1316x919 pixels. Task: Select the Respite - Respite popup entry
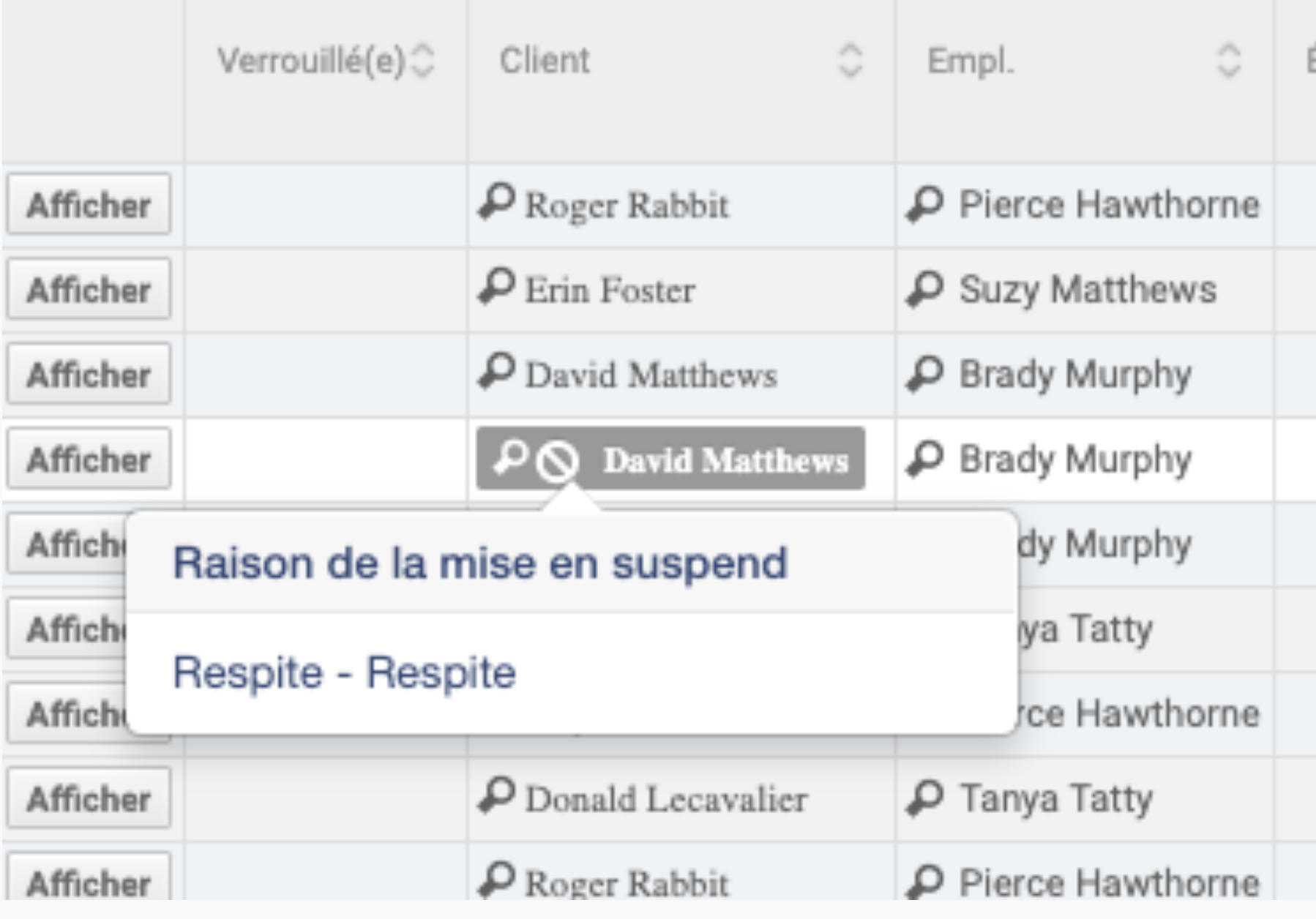click(x=345, y=672)
